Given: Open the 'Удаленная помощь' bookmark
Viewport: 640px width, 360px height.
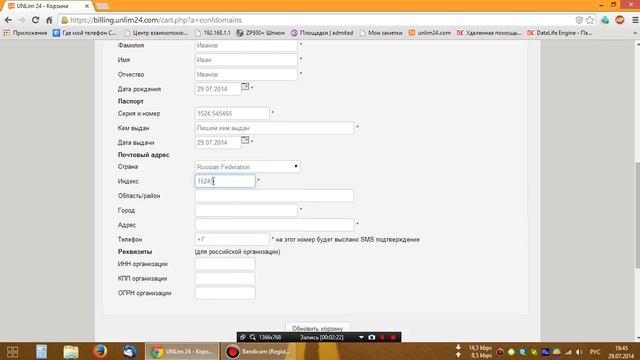Looking at the screenshot, I should coord(489,33).
